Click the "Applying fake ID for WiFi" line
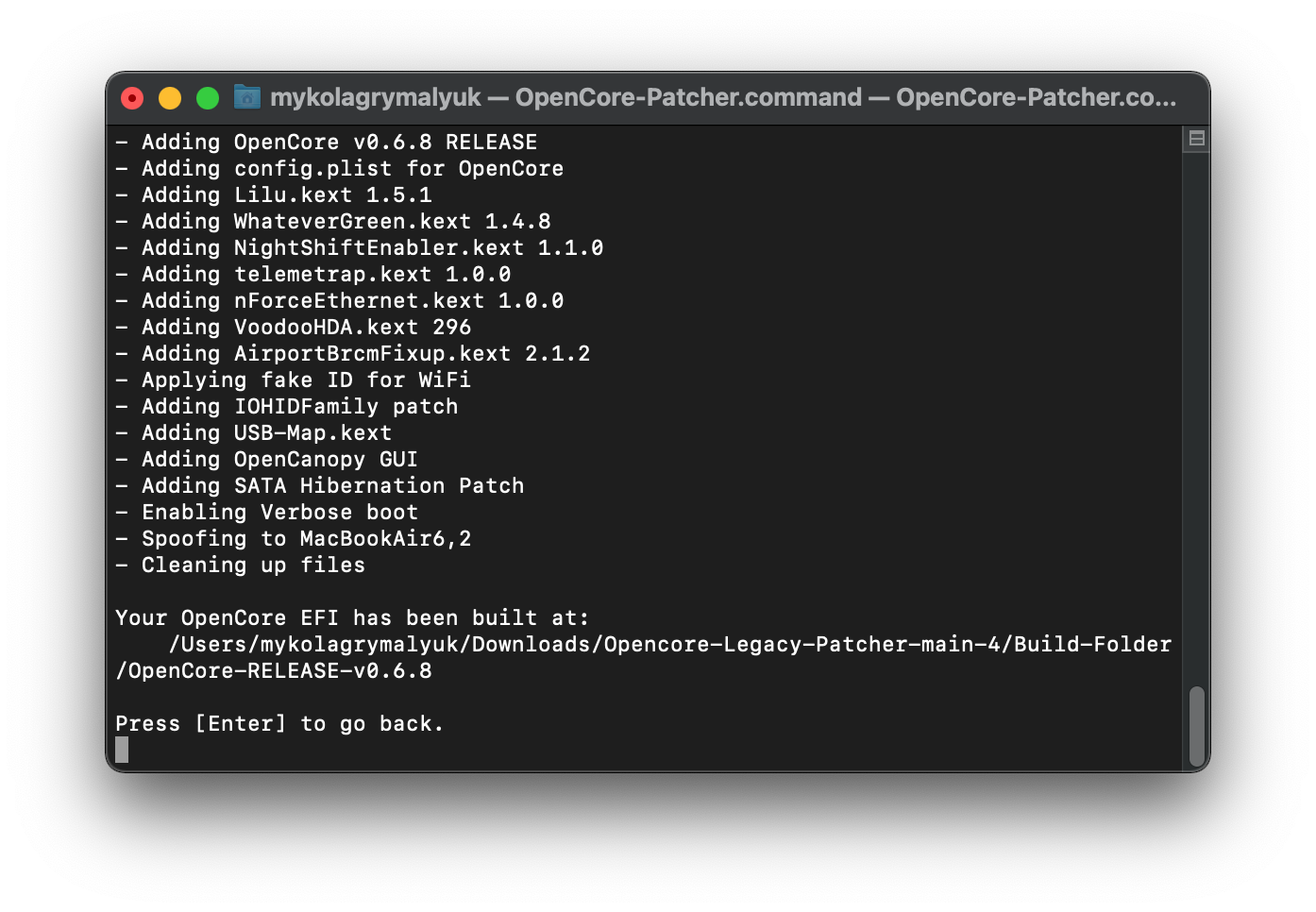 tap(306, 380)
